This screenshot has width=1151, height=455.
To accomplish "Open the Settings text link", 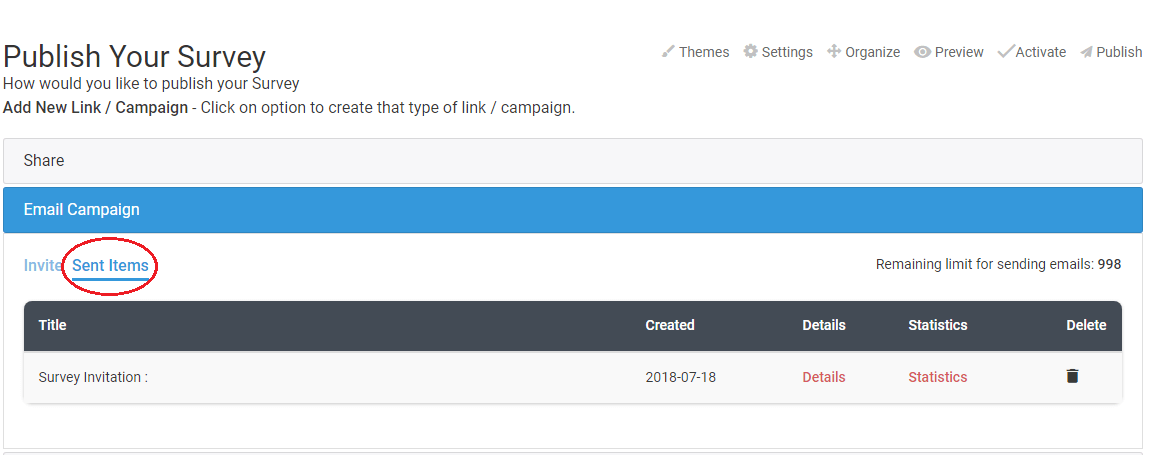I will click(787, 52).
